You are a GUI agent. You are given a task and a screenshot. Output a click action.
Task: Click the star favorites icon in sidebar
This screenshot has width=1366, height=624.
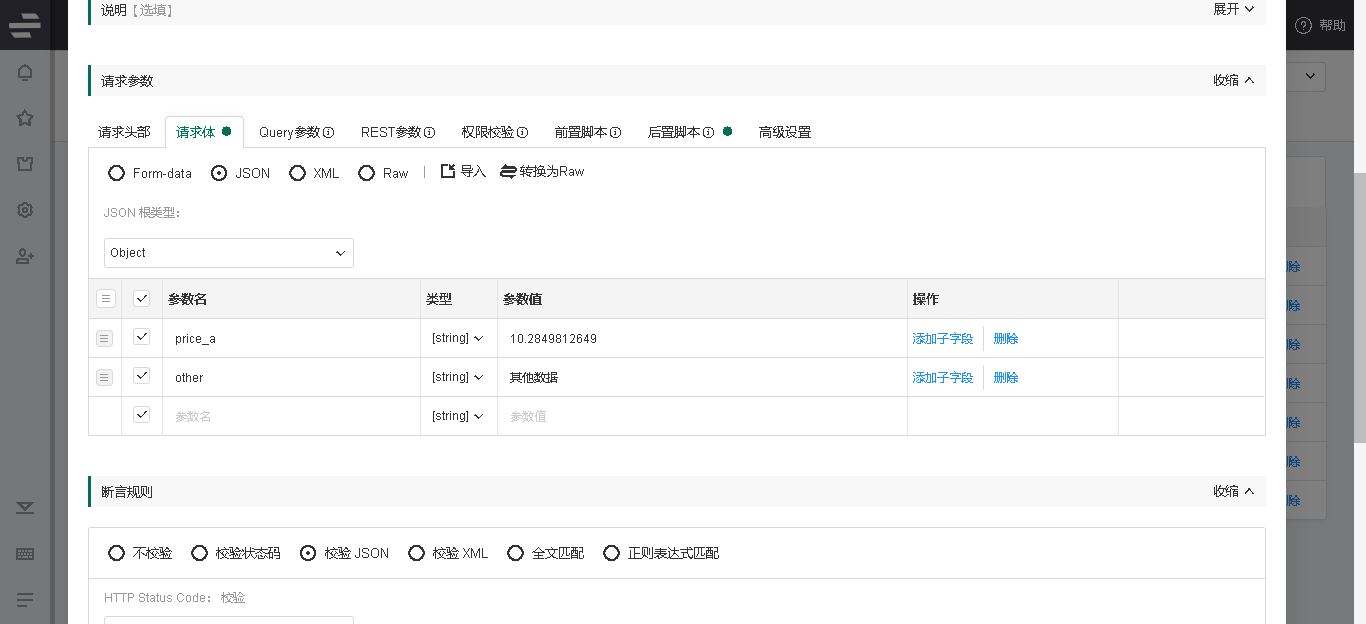point(25,118)
